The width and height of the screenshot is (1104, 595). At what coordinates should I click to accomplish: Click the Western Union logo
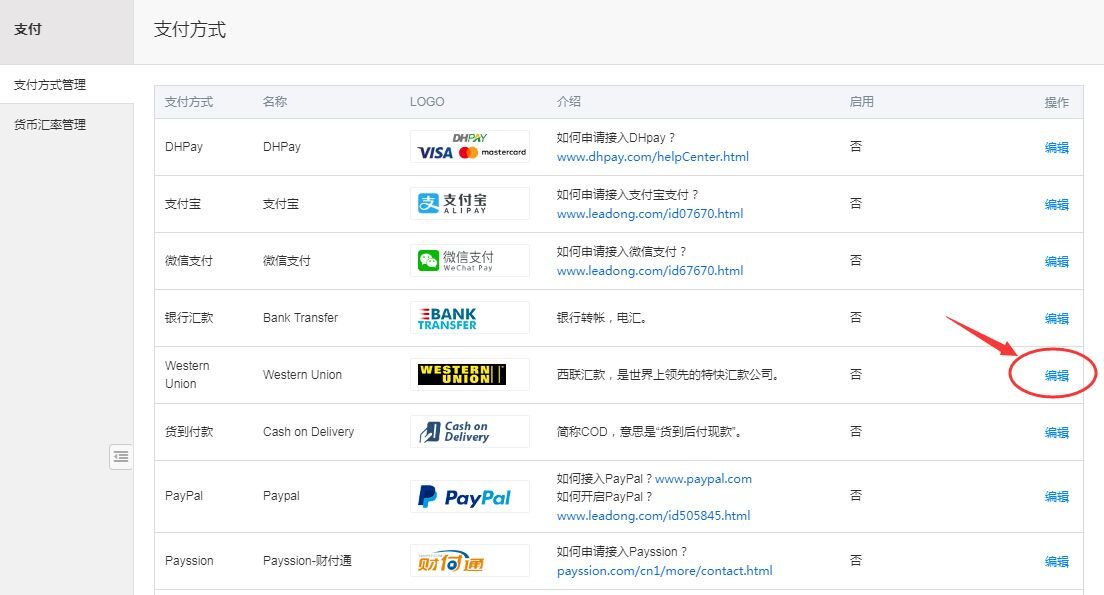click(470, 375)
